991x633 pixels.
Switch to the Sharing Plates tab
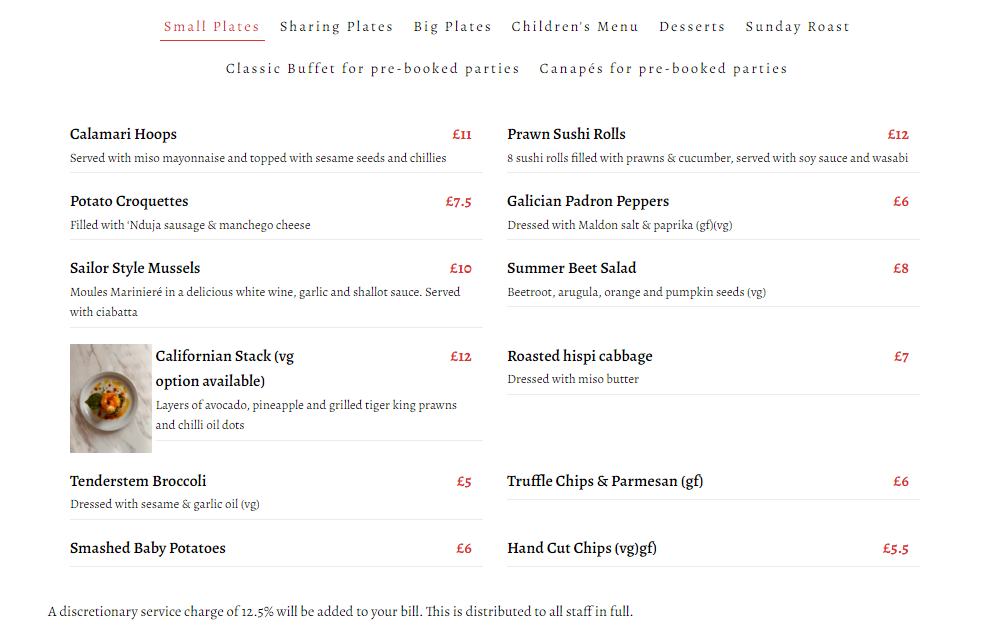(336, 27)
